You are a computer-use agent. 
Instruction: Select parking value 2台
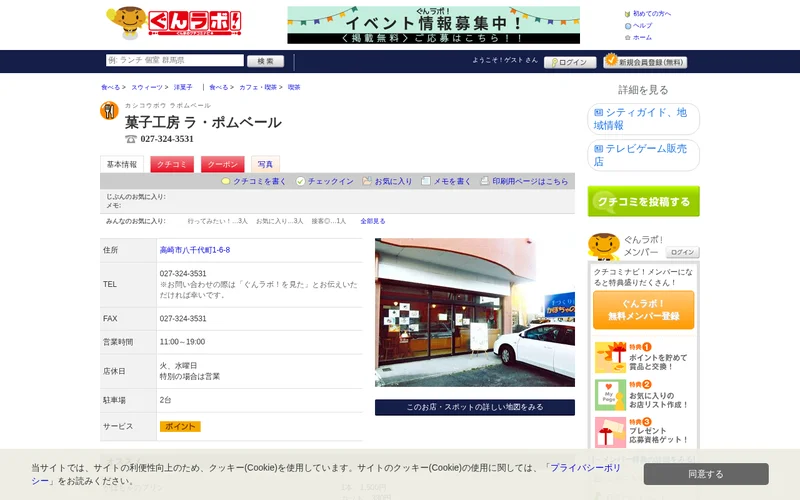(x=165, y=400)
